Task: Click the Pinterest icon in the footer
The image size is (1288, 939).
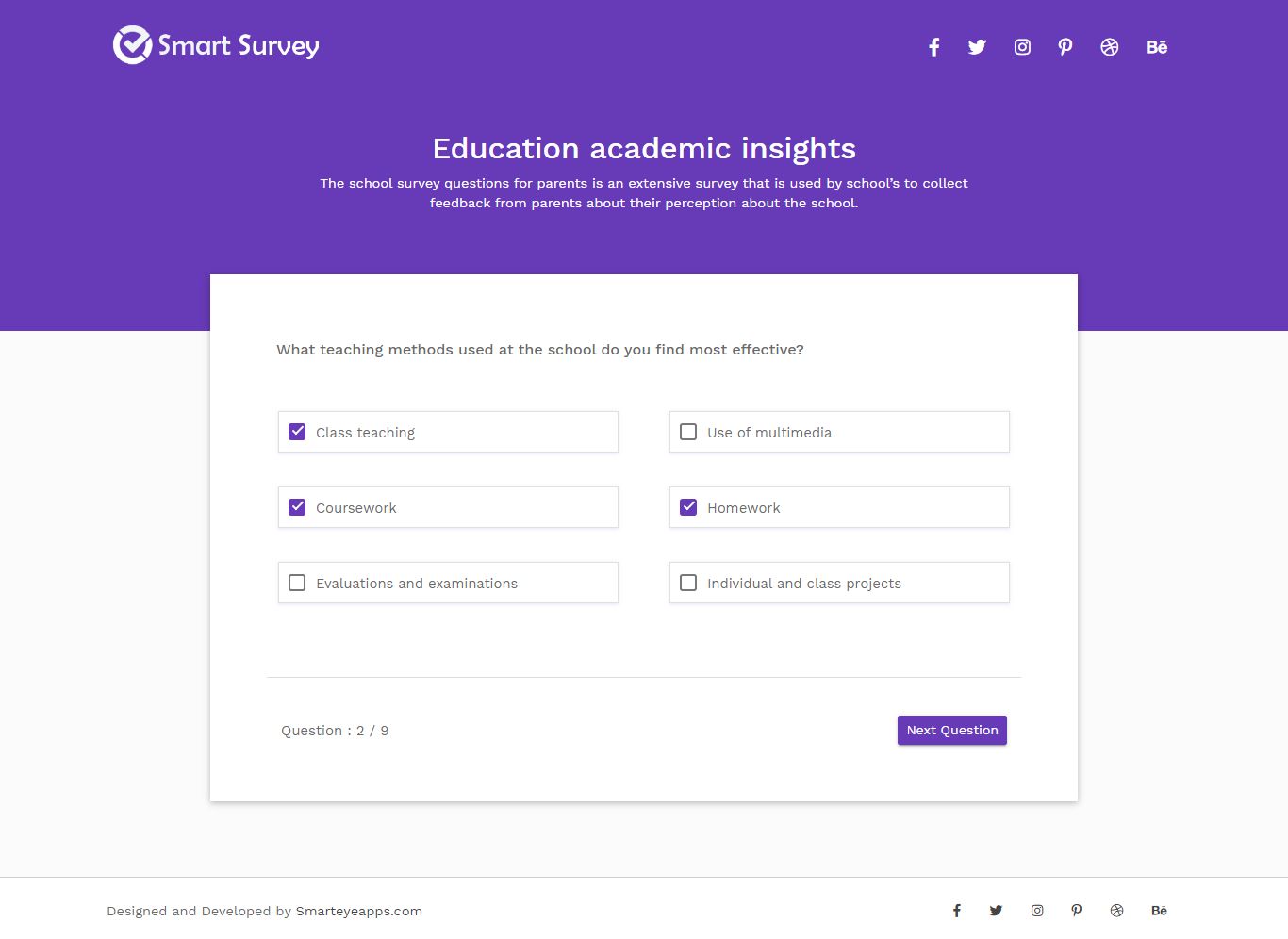Action: coord(1077,911)
